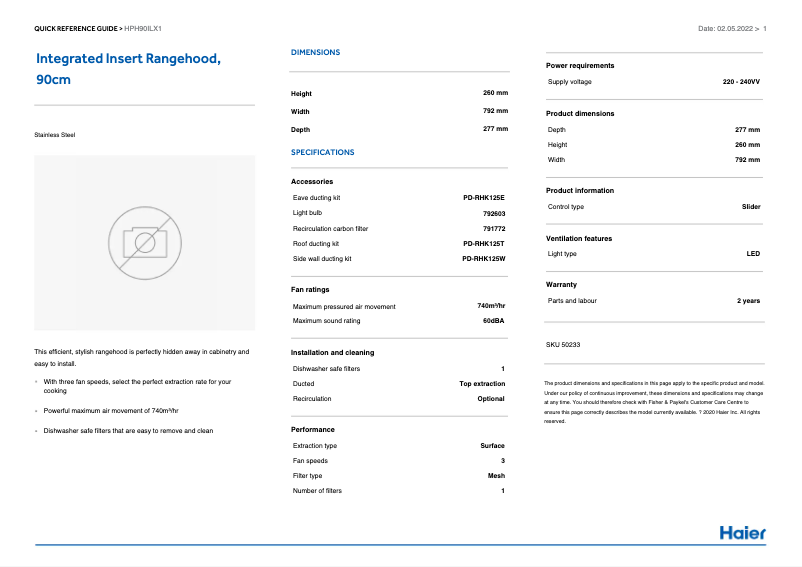Viewport: 802px width, 567px height.
Task: Click the SKU 50233 text
Action: 563,344
